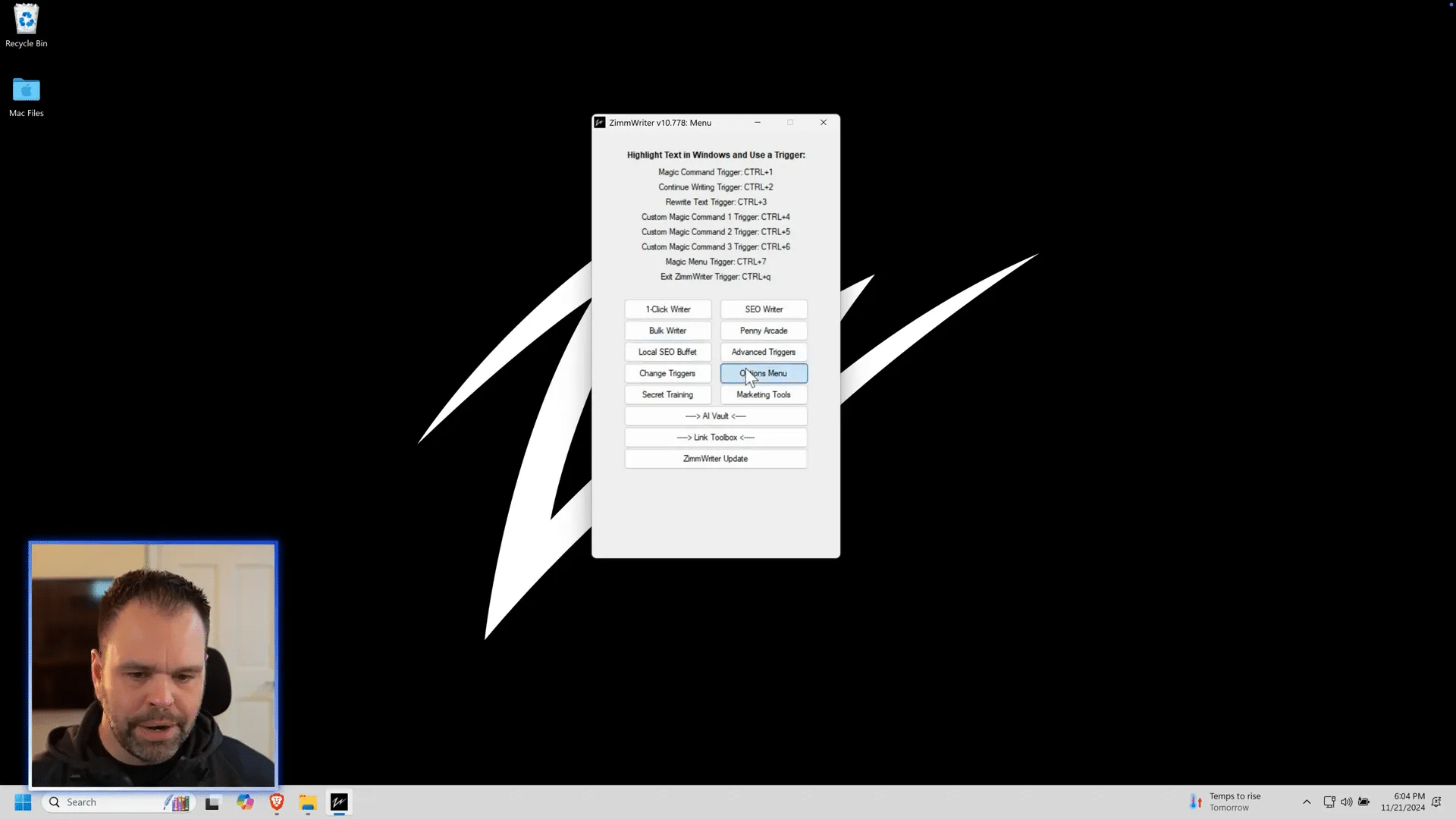1456x819 pixels.
Task: Click 'Temps to rise' weather text
Action: pos(1235,796)
